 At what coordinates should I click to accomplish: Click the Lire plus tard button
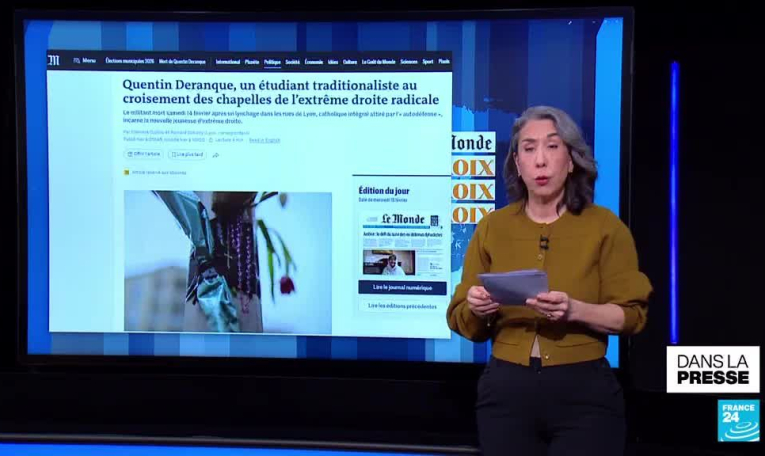(187, 155)
